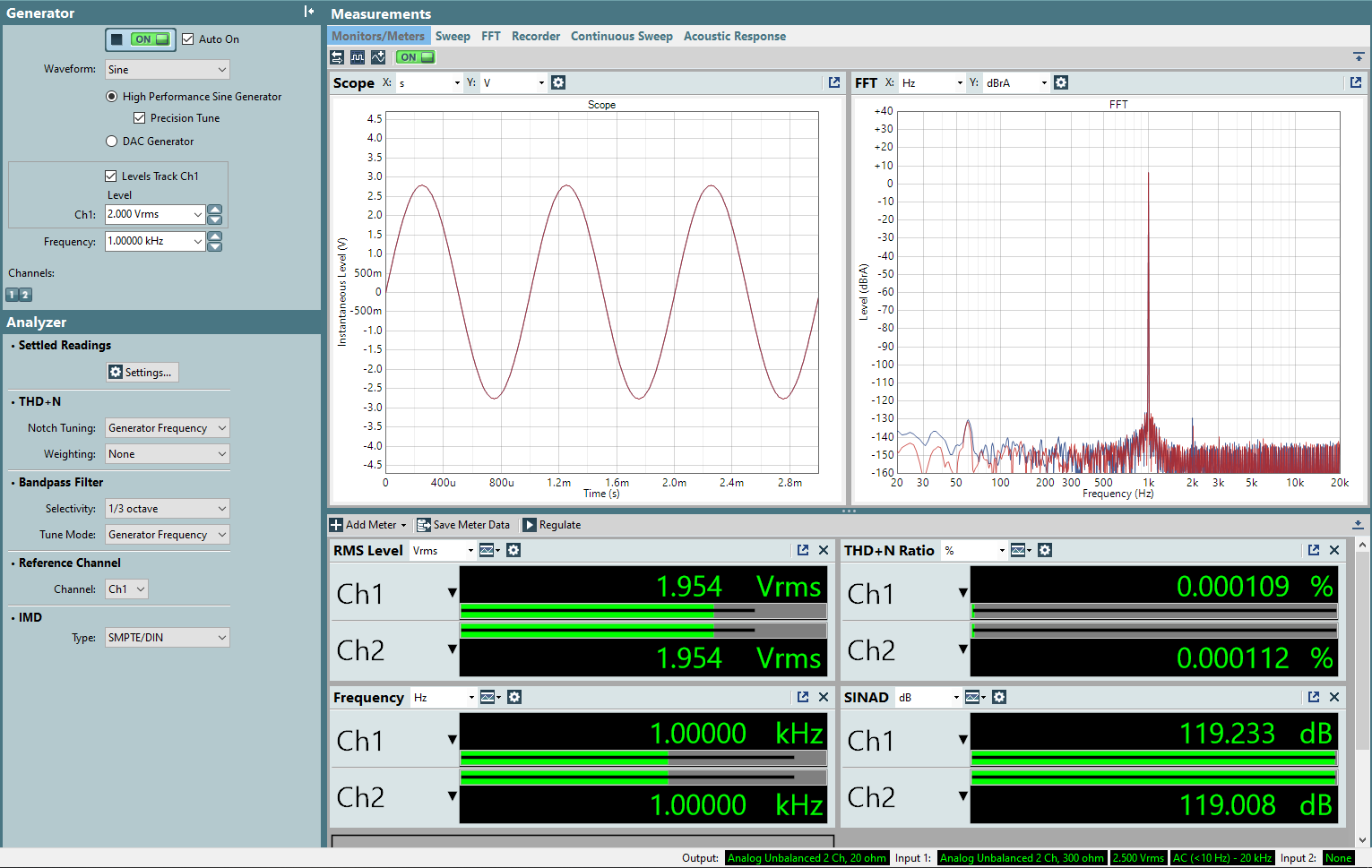Viewport: 1372px width, 868px height.
Task: Select the DAC Generator radio button
Action: tap(111, 141)
